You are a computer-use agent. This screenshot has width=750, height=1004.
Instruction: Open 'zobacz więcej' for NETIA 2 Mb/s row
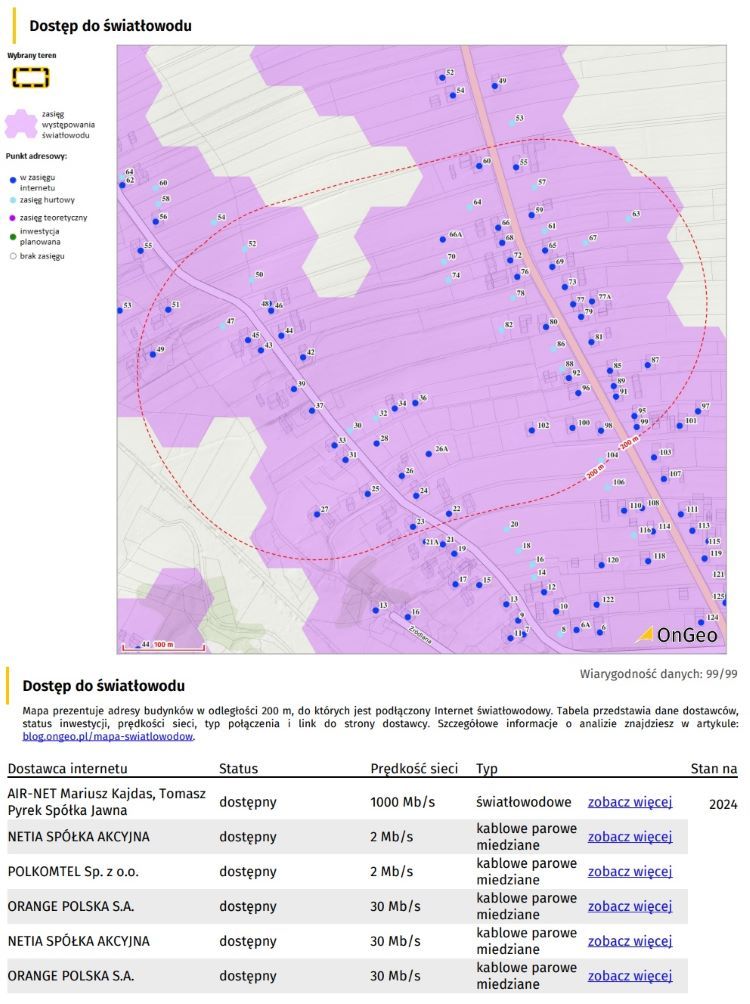pyautogui.click(x=630, y=837)
